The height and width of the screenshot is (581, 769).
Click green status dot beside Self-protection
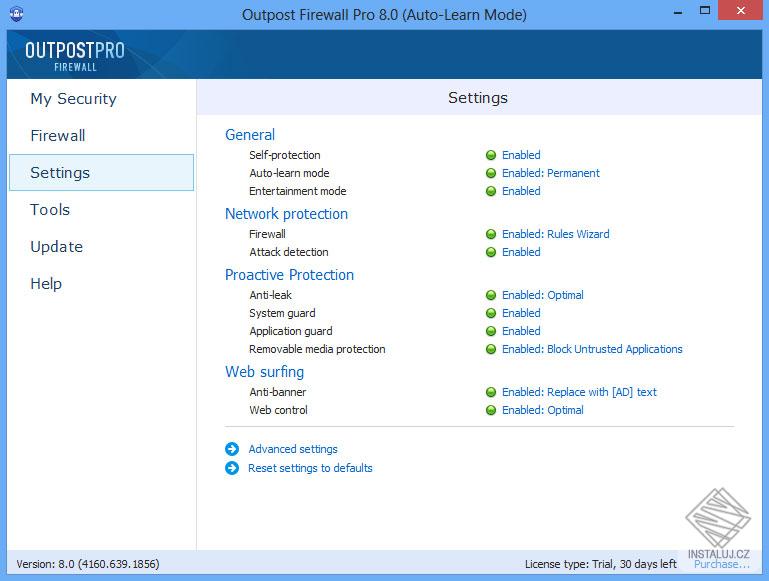click(x=490, y=155)
